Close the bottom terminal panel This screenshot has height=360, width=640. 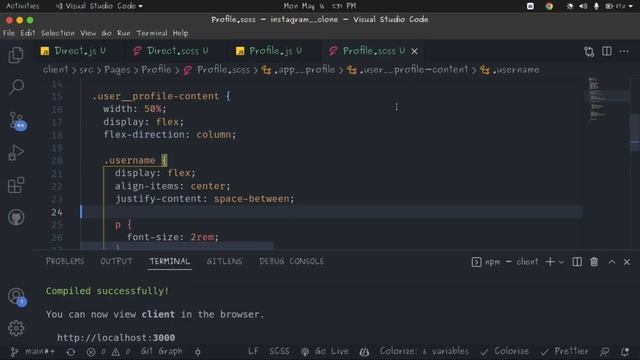tap(627, 262)
